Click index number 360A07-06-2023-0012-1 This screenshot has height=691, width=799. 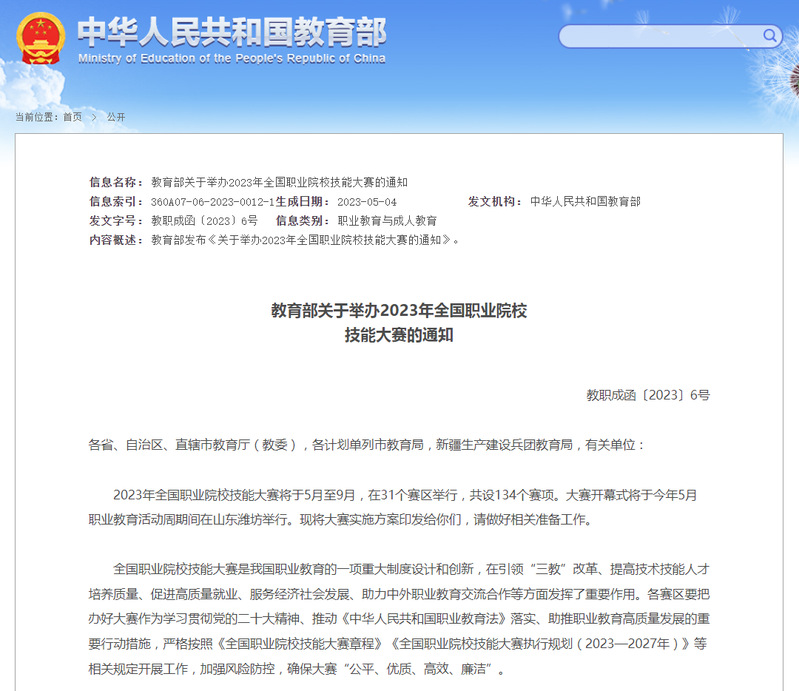(x=212, y=202)
